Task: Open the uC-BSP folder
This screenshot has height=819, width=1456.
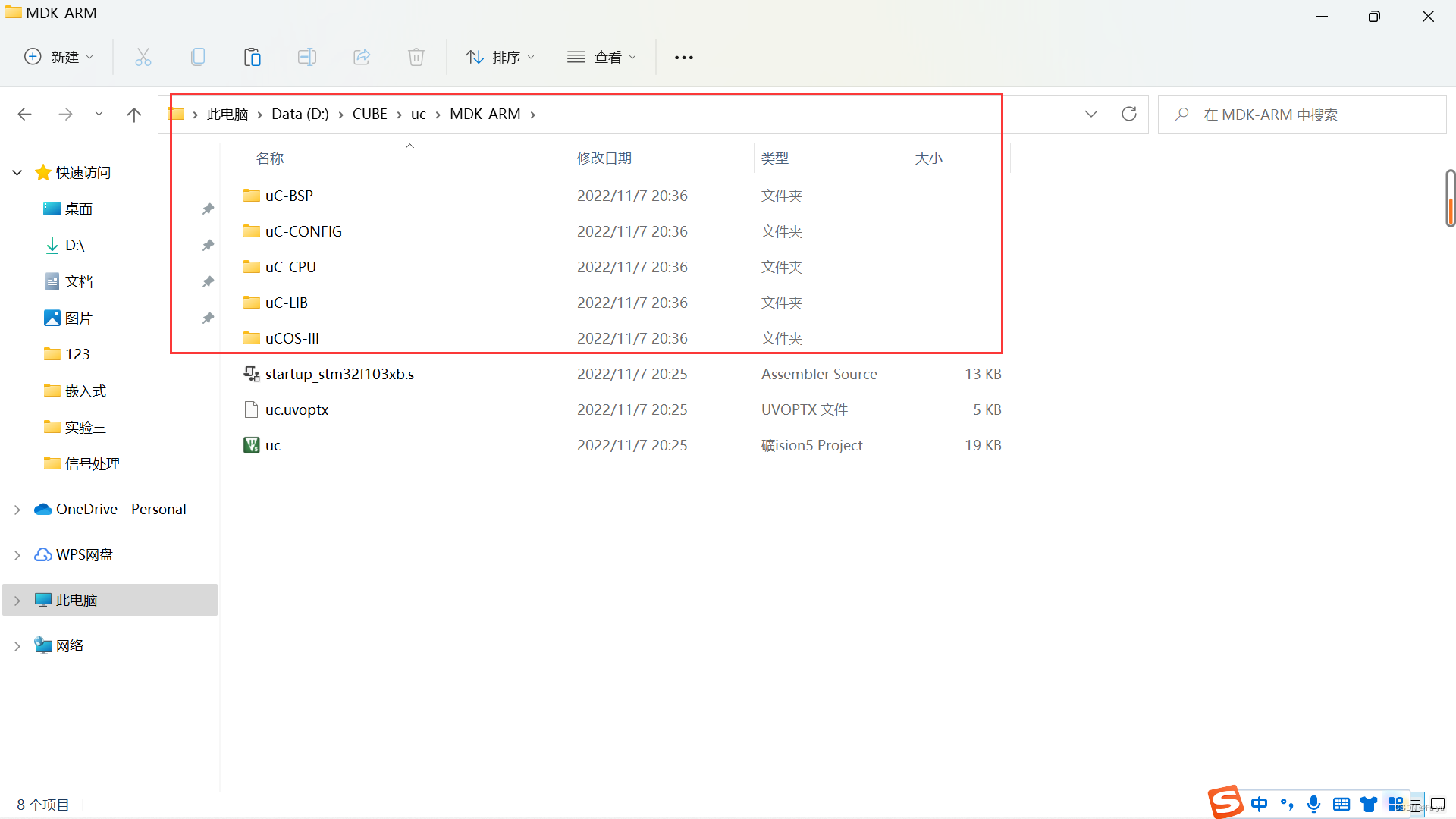Action: point(289,195)
